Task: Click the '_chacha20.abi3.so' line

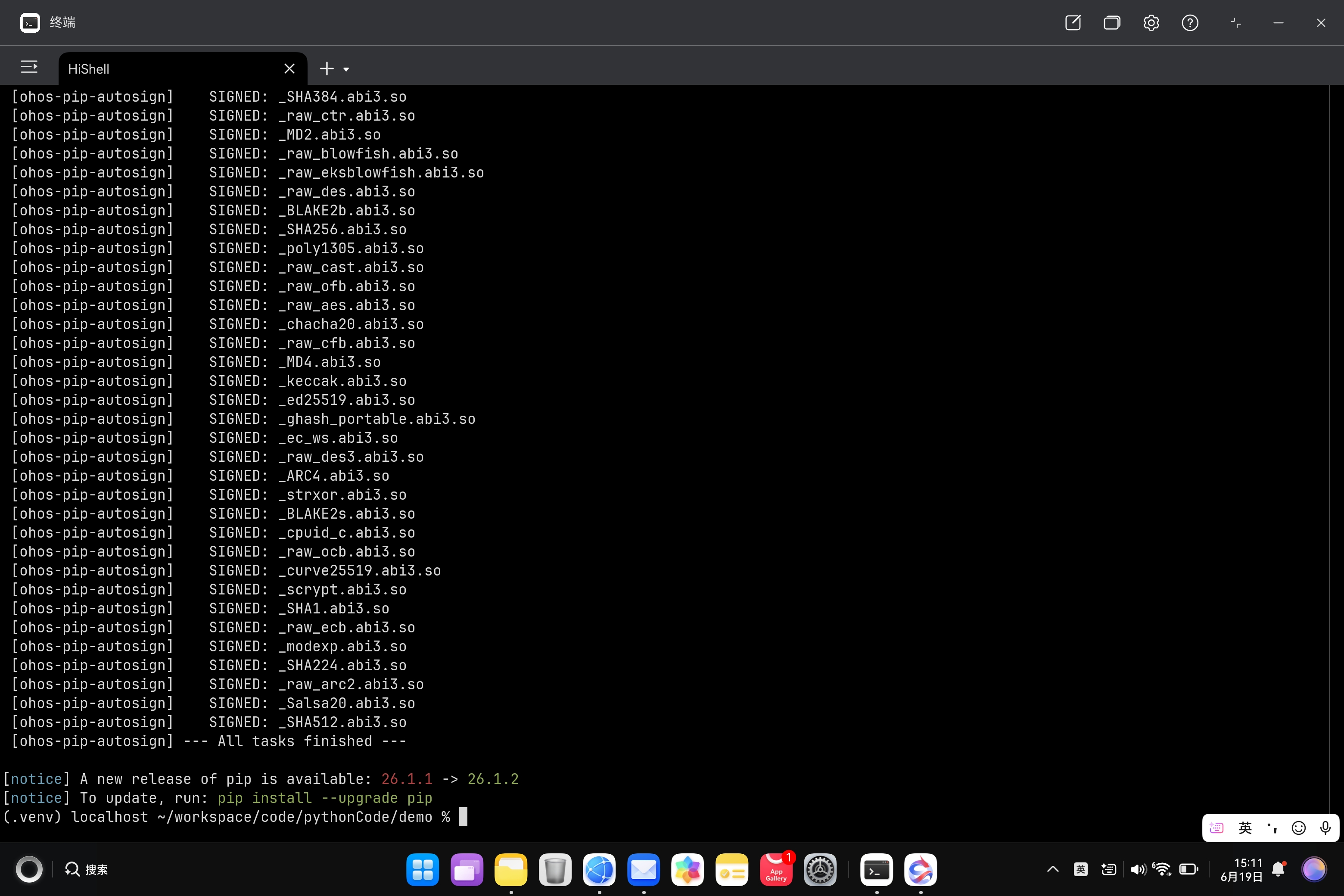Action: pyautogui.click(x=351, y=324)
